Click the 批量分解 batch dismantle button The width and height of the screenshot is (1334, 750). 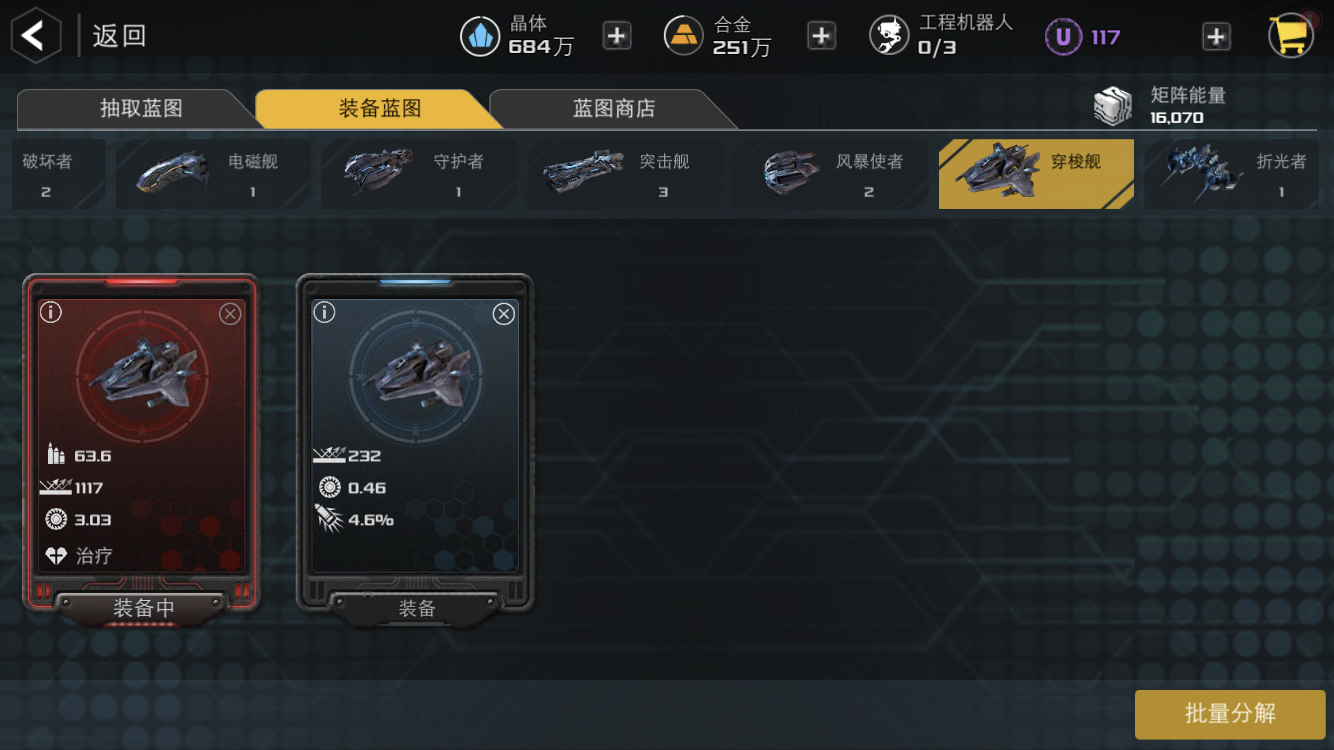1230,714
